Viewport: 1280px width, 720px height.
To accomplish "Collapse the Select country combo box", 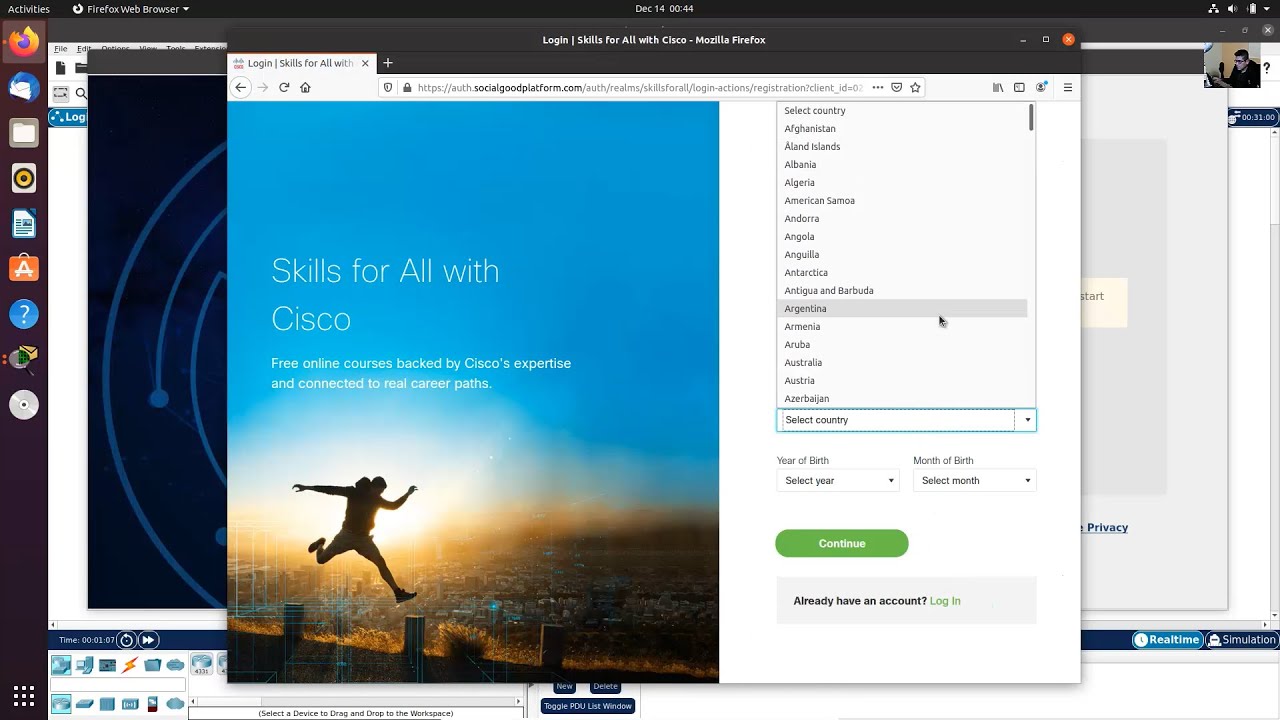I will (906, 420).
